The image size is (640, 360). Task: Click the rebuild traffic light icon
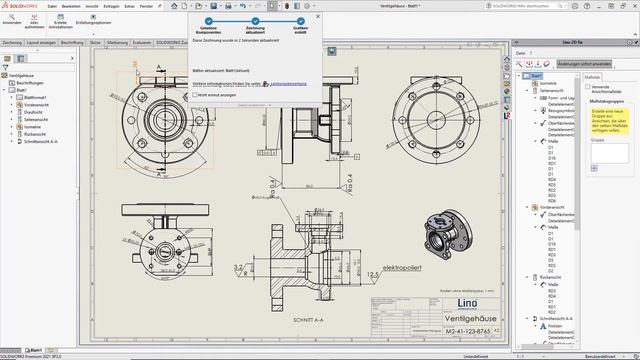[287, 6]
